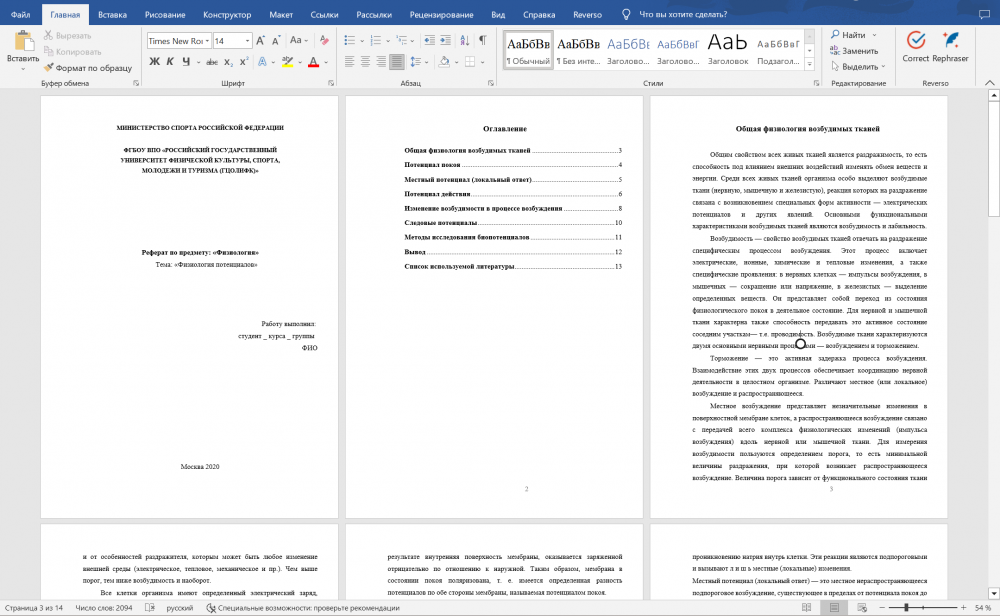The image size is (1000, 616).
Task: Increase paragraph indent
Action: click(445, 41)
